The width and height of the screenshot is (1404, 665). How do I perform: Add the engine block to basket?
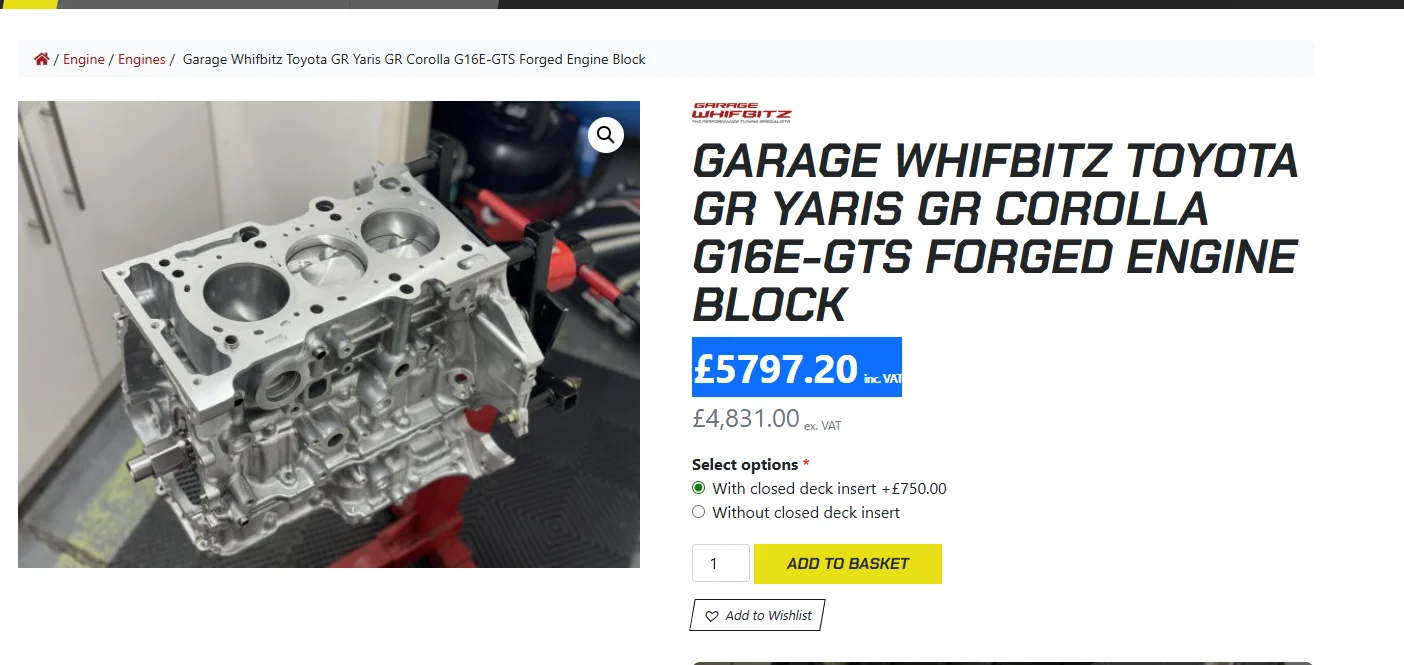point(848,563)
